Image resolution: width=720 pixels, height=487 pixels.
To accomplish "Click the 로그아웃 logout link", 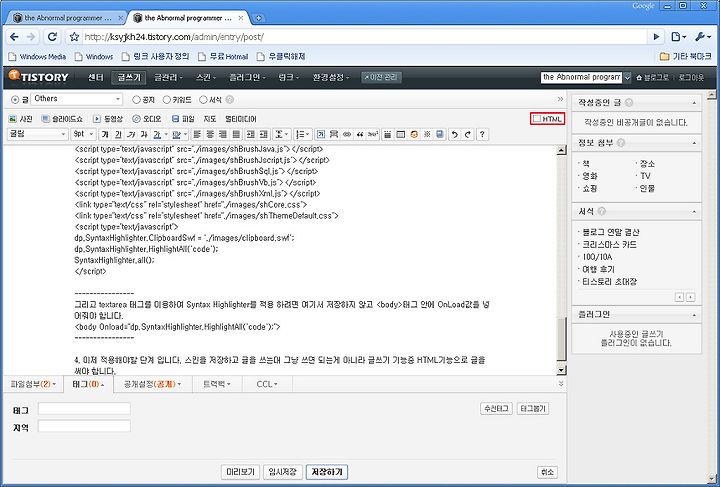I will (691, 78).
